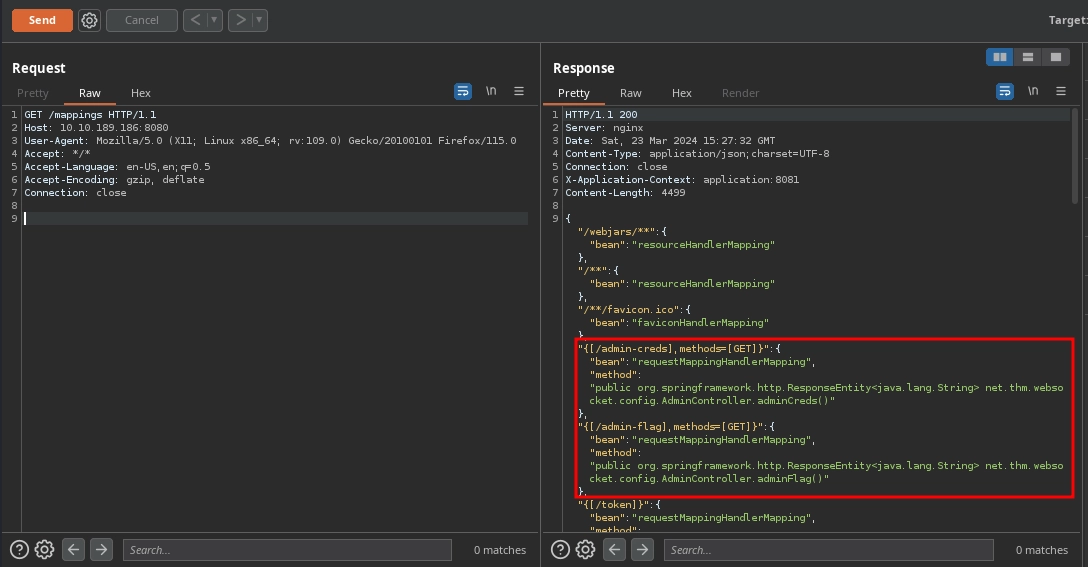The image size is (1088, 567).
Task: Toggle non-printable characters (\n) in Response panel
Action: pos(1033,91)
